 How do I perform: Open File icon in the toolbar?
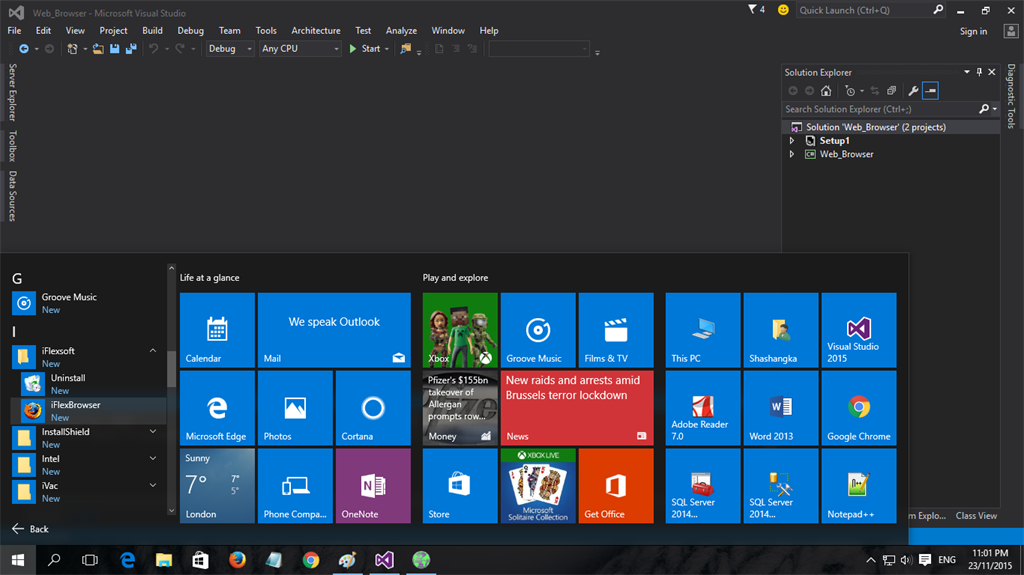pos(100,49)
